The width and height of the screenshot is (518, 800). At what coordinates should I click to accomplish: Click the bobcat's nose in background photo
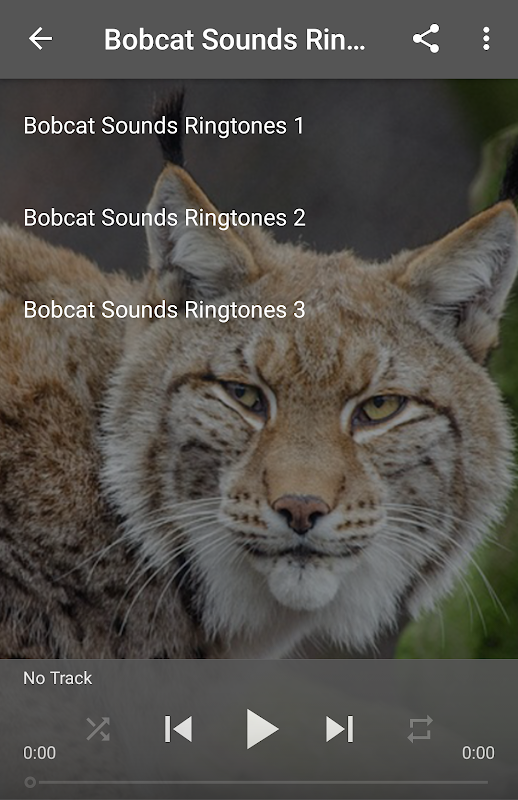[301, 512]
